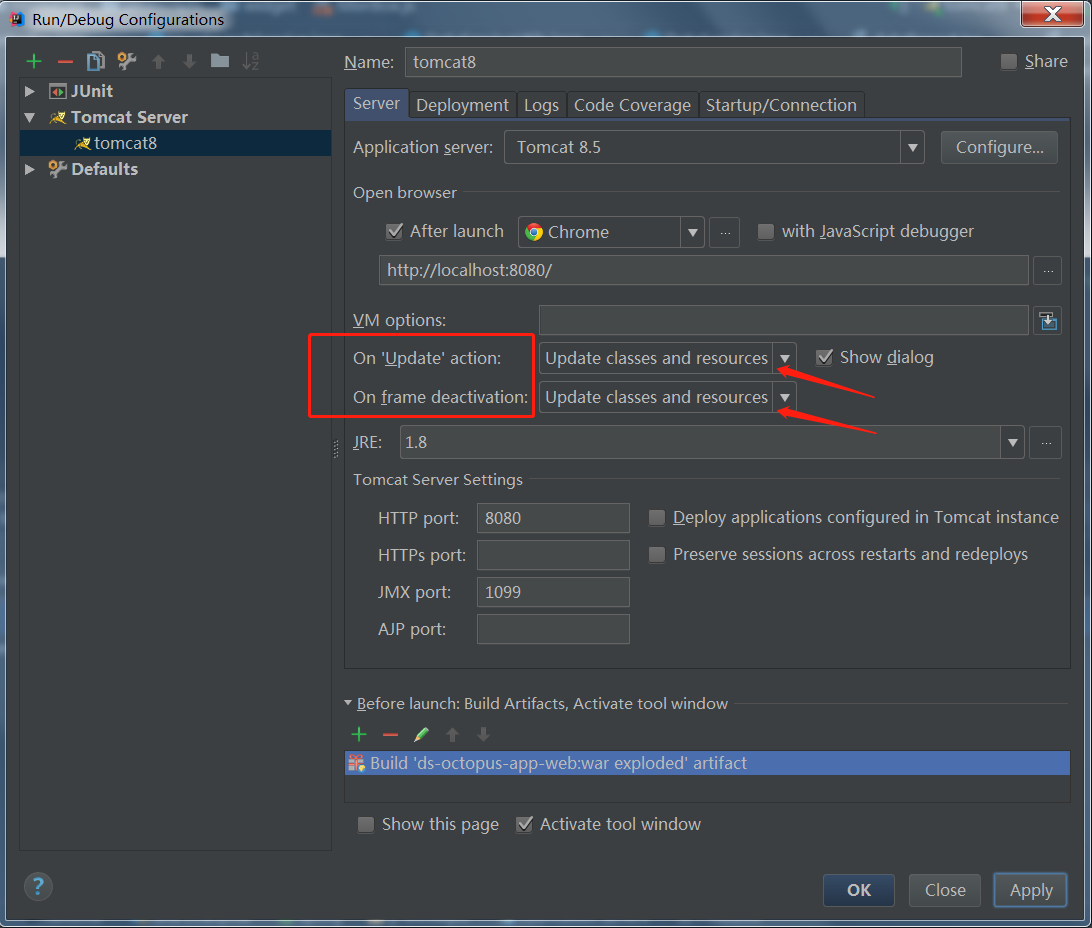The image size is (1092, 928).
Task: Click HTTP port field showing 8080
Action: (x=553, y=518)
